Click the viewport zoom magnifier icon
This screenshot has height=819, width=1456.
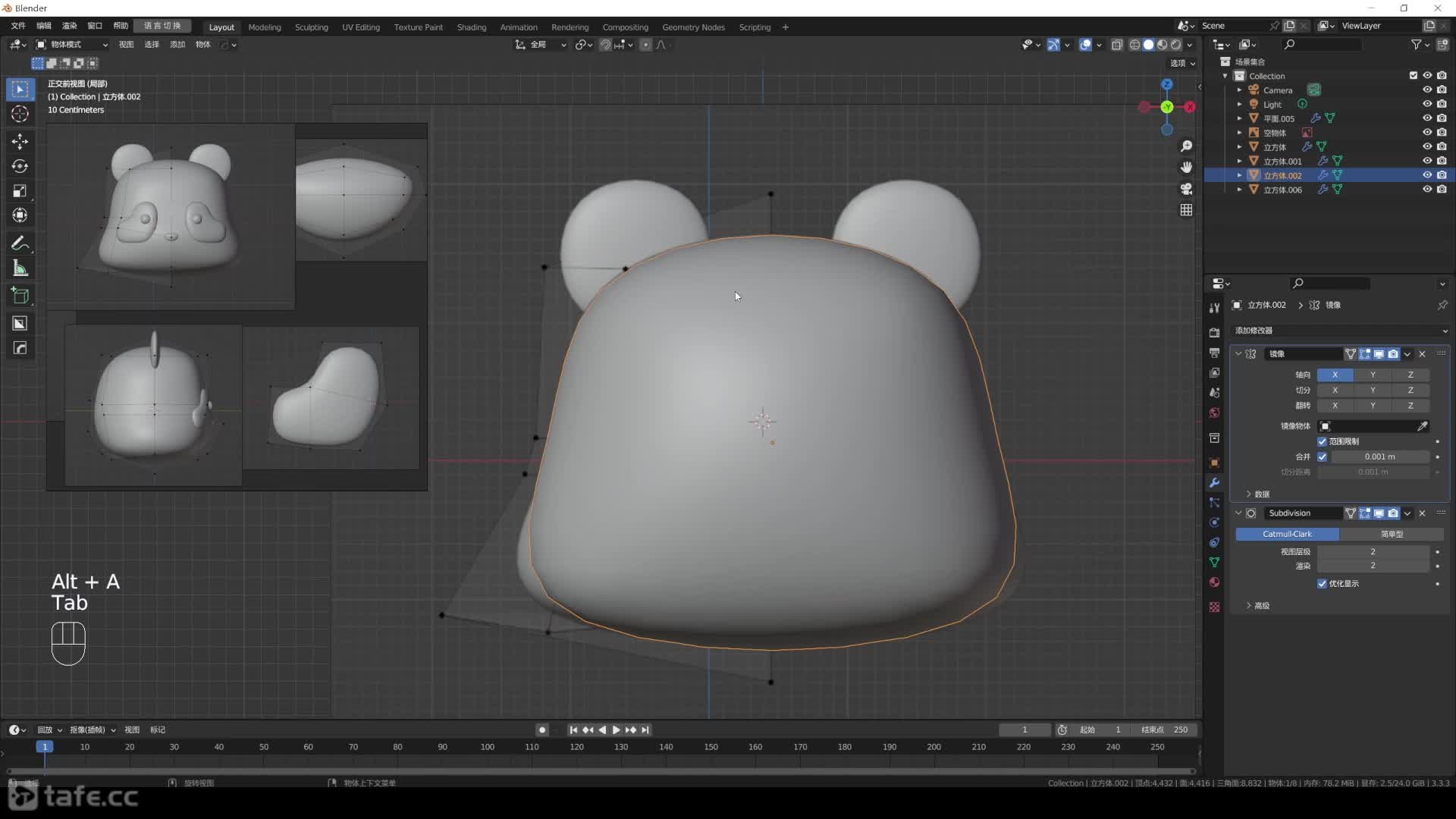tap(1186, 146)
